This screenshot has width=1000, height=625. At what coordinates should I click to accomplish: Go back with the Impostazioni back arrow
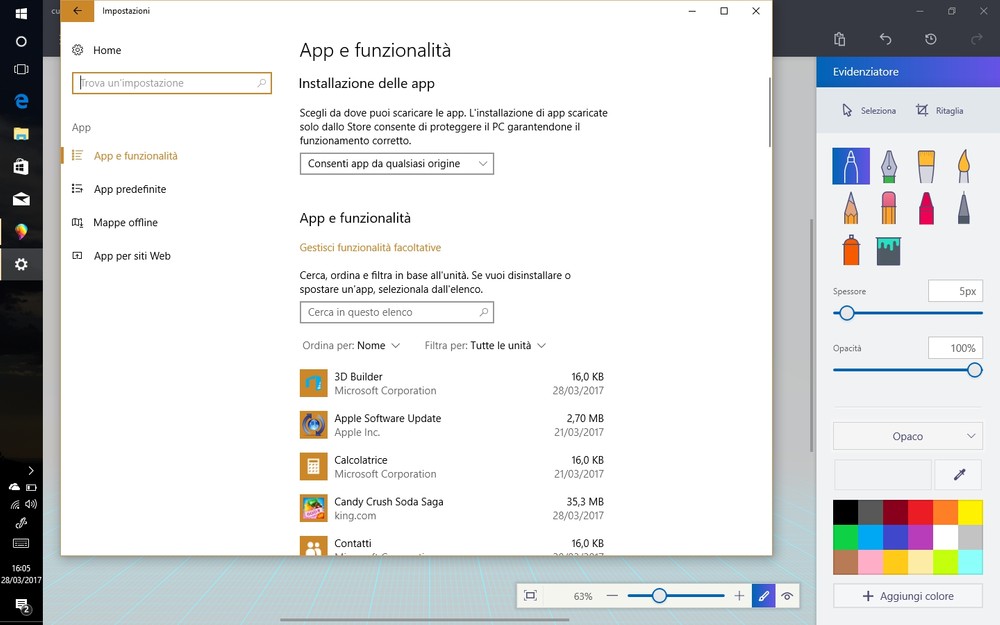point(77,11)
